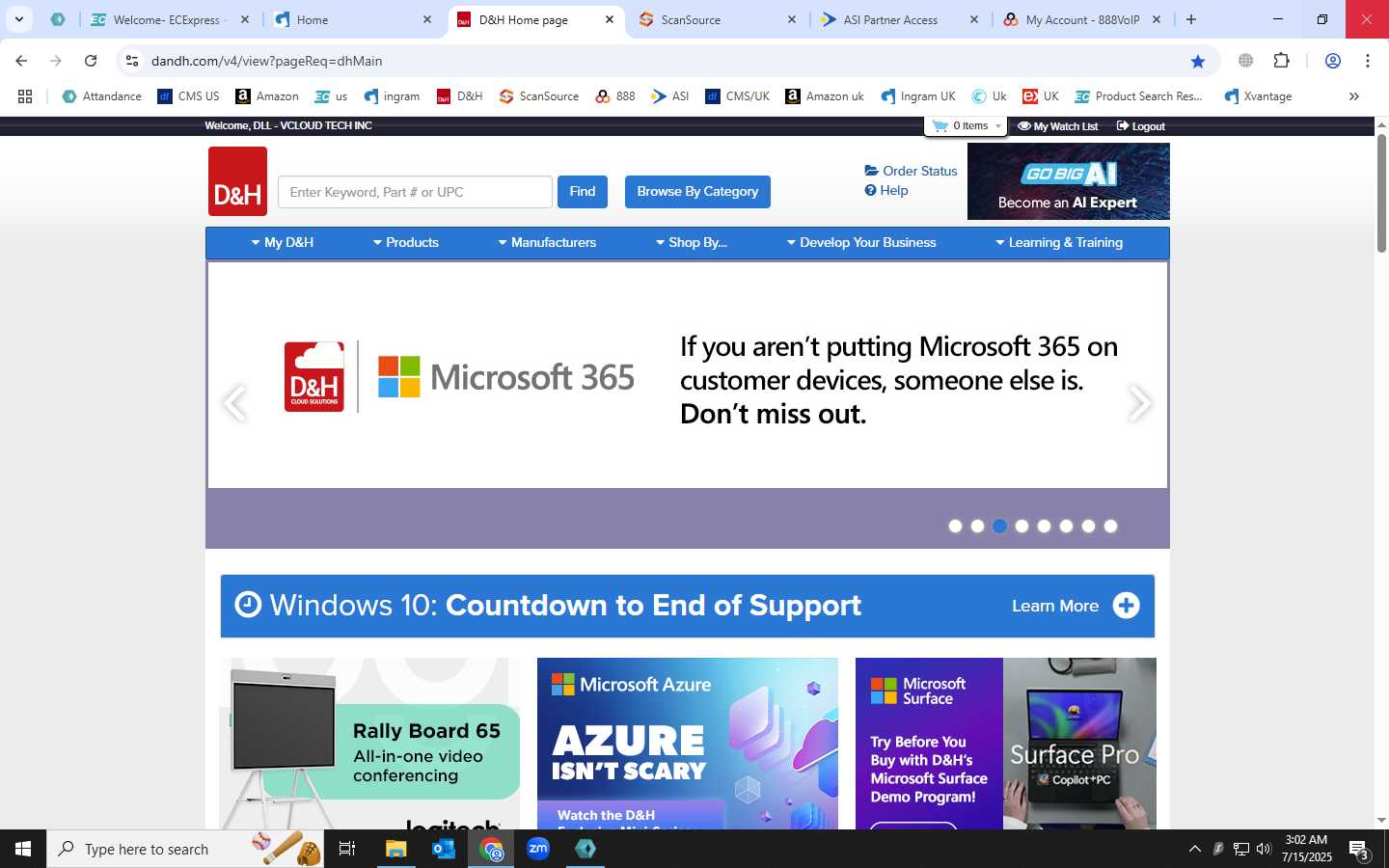Viewport: 1389px width, 868px height.
Task: Expand Develop Your Business menu
Action: click(x=860, y=242)
